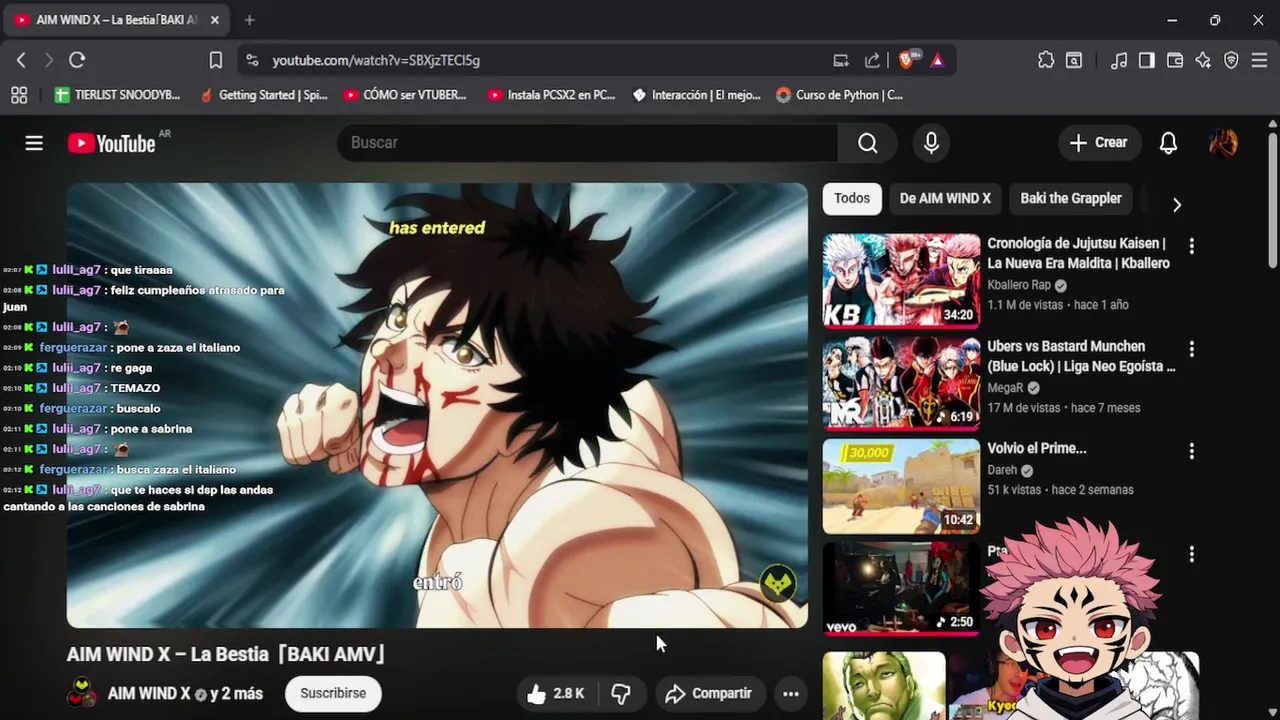Viewport: 1280px width, 720px height.
Task: Bookmark this page using the bookmark icon
Action: [215, 60]
